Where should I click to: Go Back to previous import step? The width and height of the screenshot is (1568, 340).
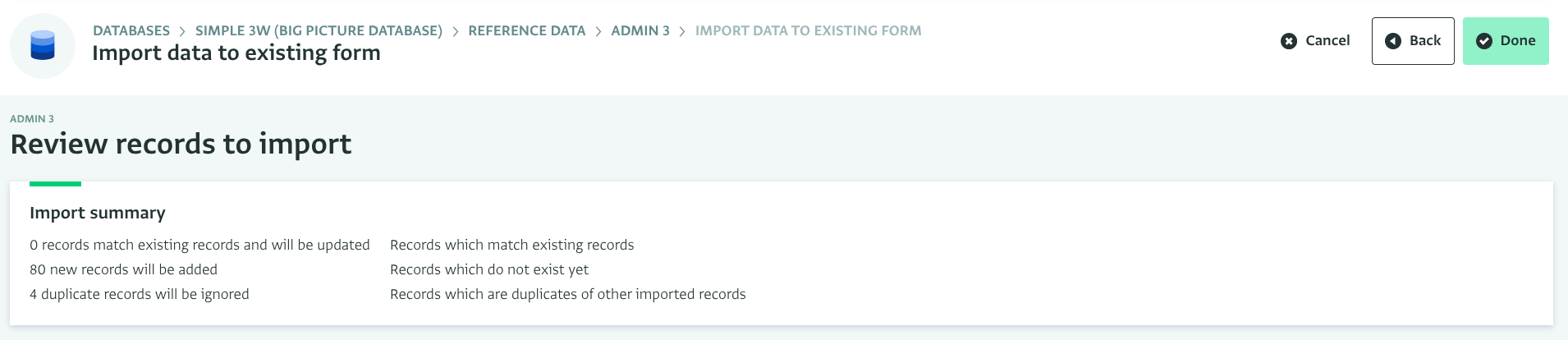[x=1413, y=41]
